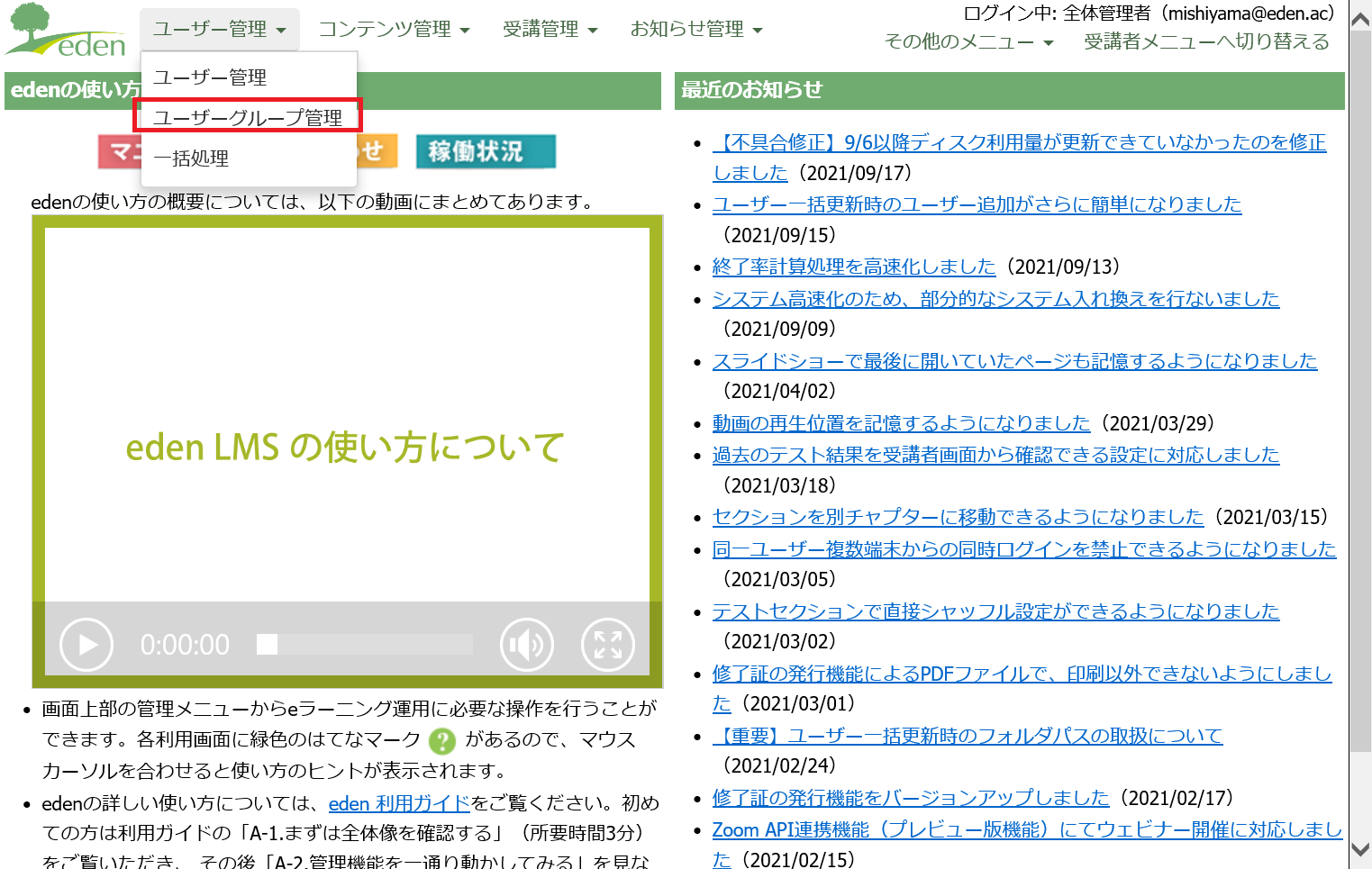Click the page scrollbar up arrow
1372x869 pixels.
click(1360, 18)
